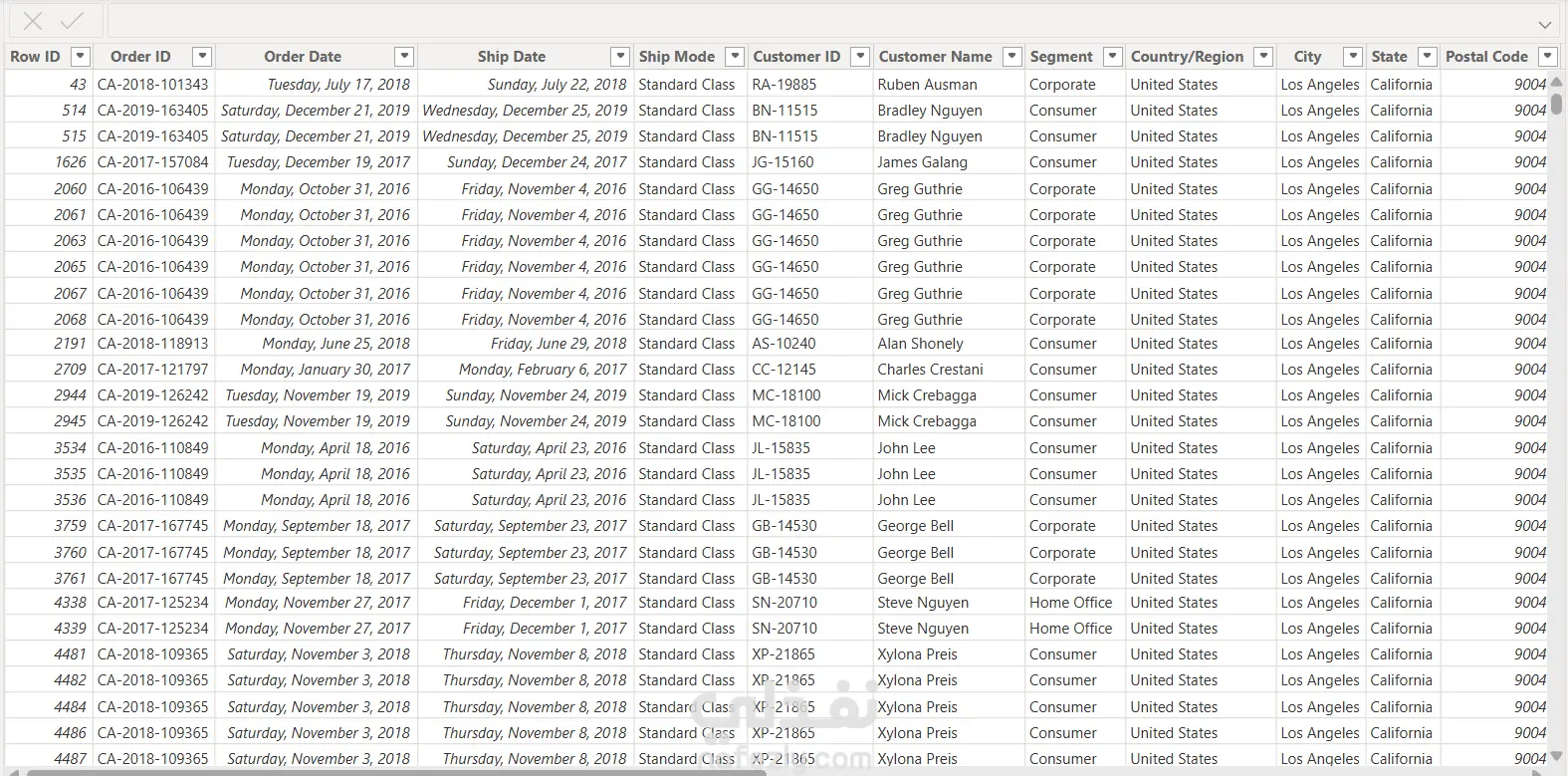The height and width of the screenshot is (776, 1568).
Task: Click inside the empty formula bar field
Action: [x=796, y=22]
